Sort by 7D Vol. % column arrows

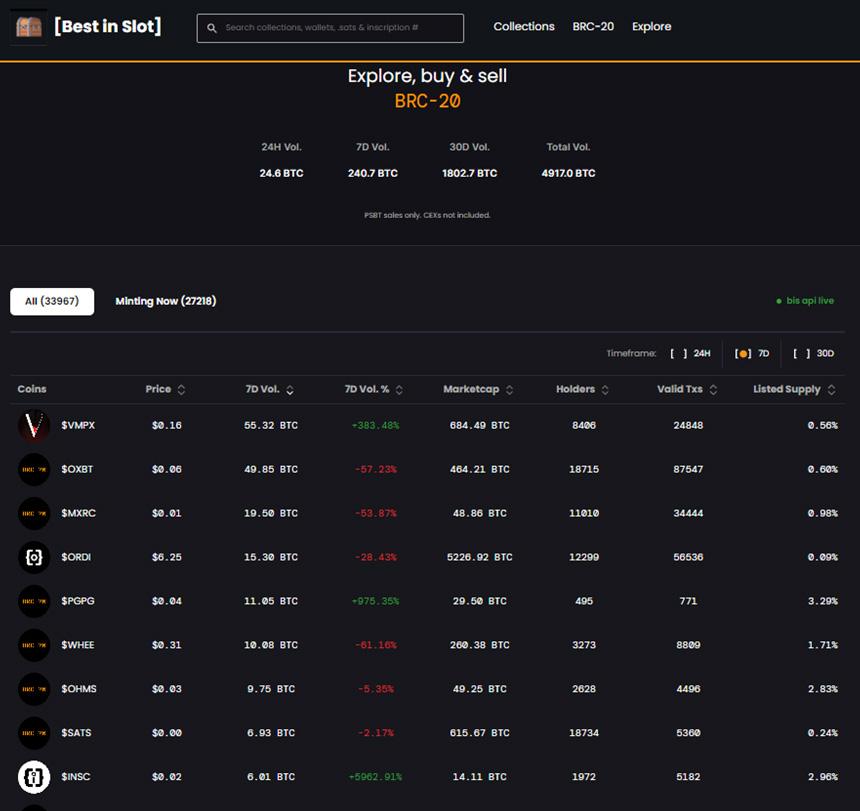coord(399,389)
